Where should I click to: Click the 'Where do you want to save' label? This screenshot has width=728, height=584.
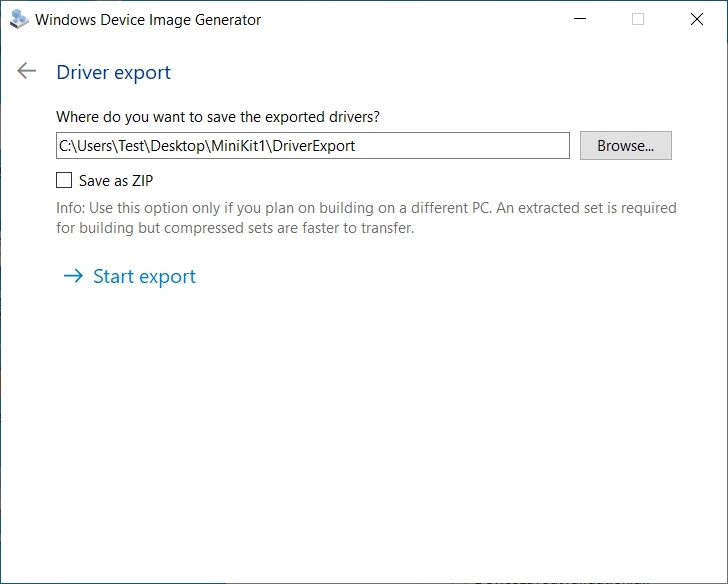(217, 117)
